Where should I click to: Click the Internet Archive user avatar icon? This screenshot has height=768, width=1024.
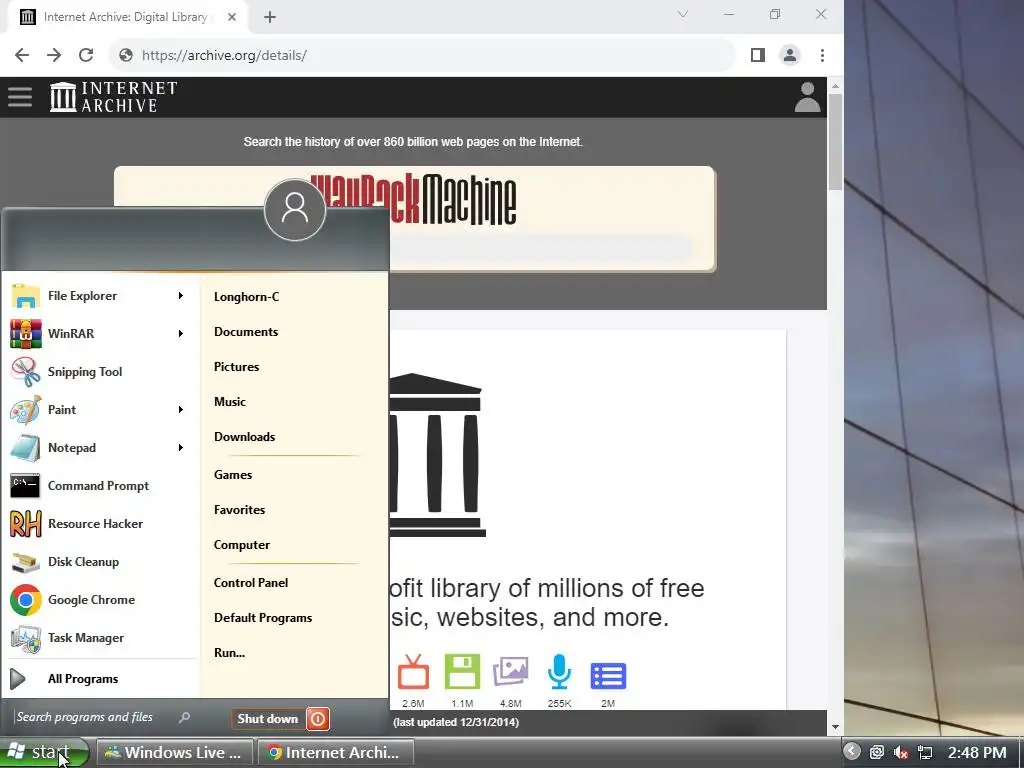(x=807, y=97)
